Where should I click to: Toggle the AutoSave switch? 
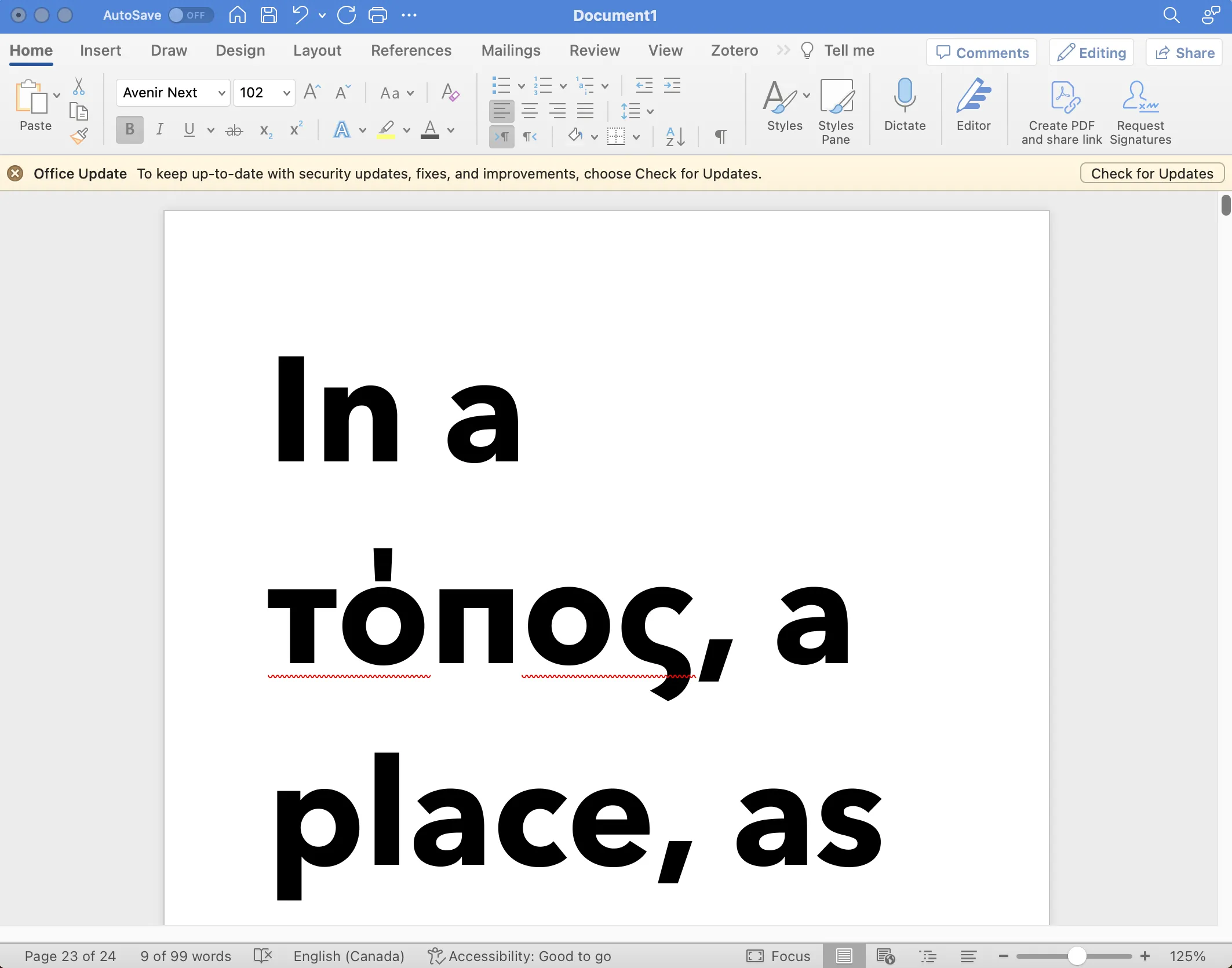pyautogui.click(x=191, y=15)
